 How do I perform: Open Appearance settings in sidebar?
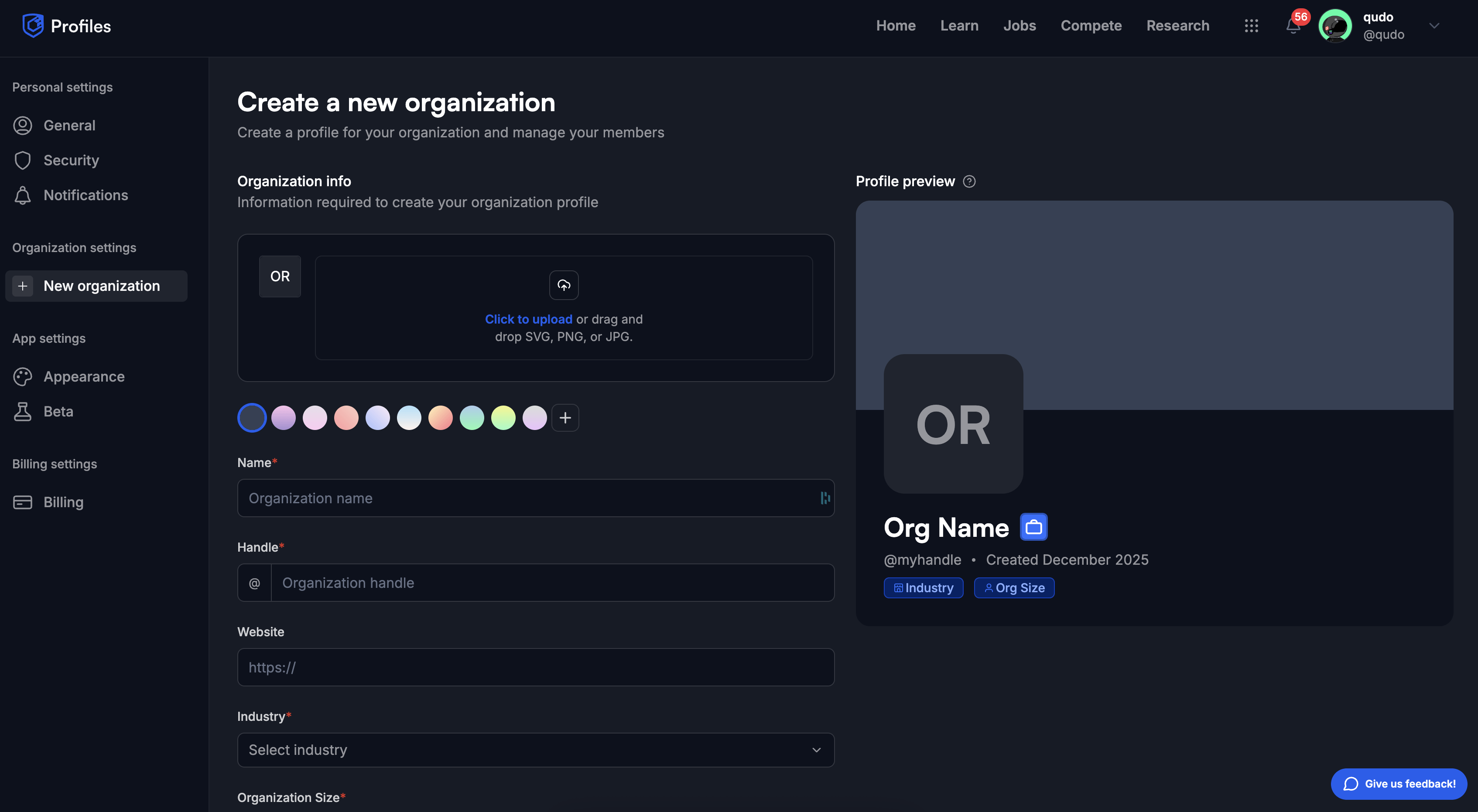pyautogui.click(x=84, y=377)
